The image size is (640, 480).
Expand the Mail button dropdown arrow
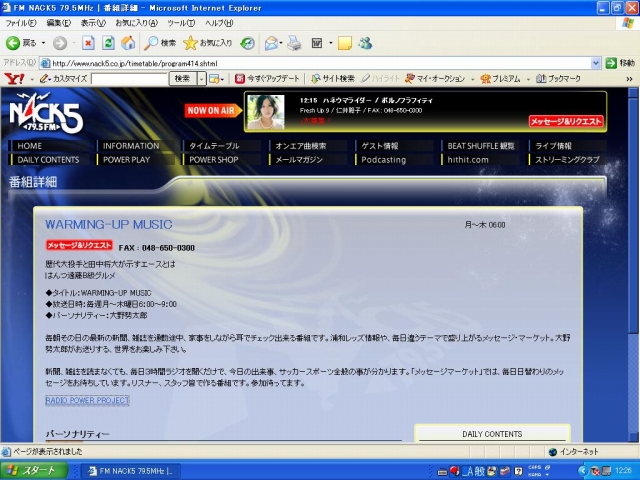tap(281, 43)
